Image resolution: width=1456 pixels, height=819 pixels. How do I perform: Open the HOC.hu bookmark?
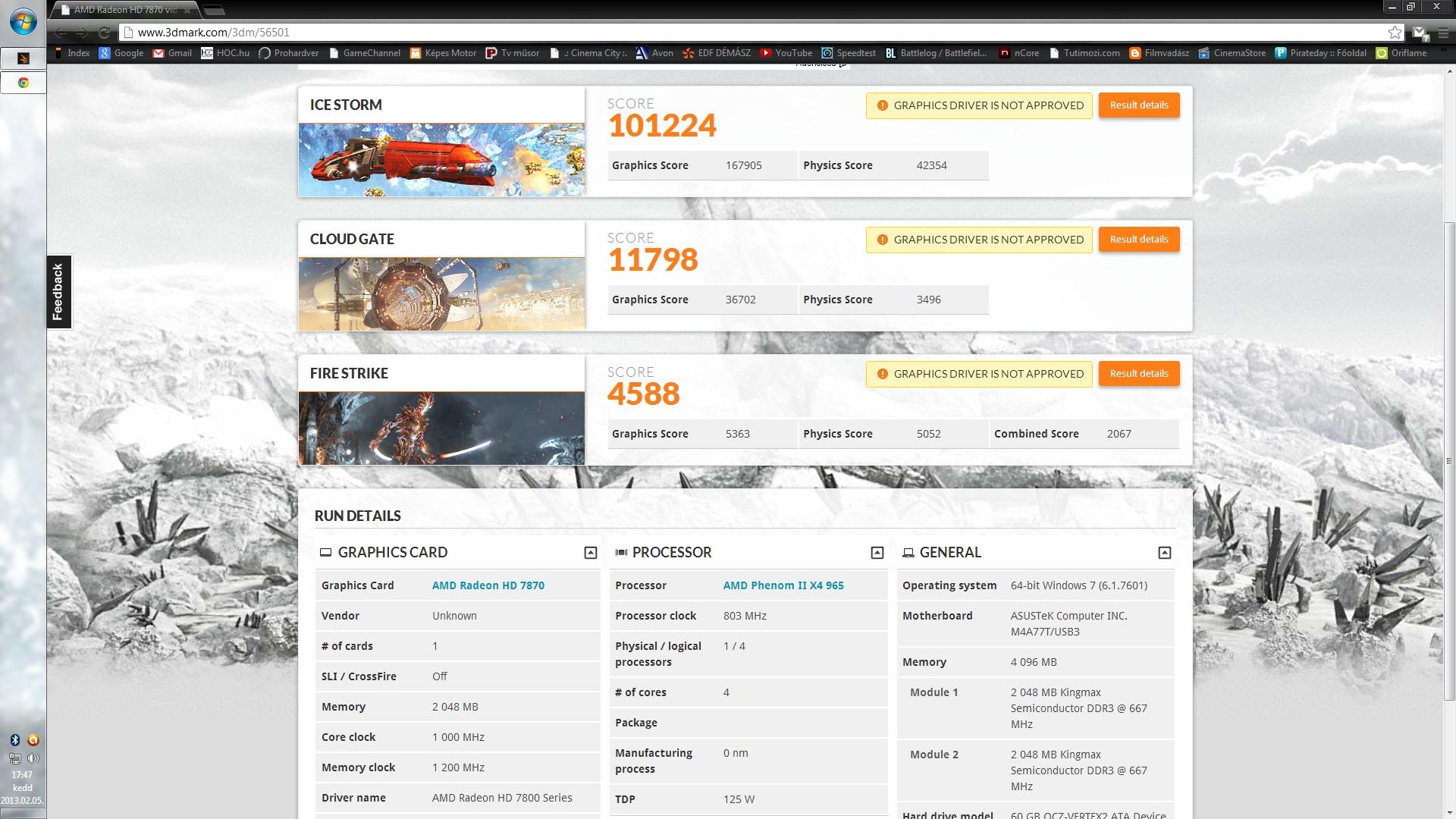pos(225,53)
